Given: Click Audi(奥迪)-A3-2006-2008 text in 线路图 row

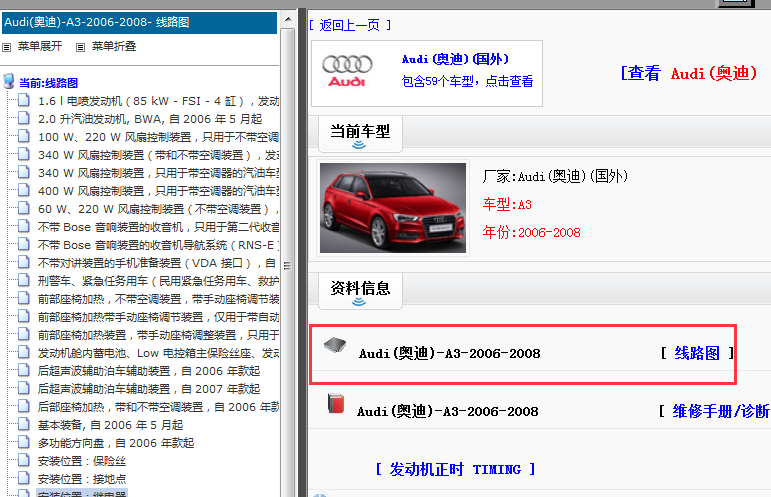Looking at the screenshot, I should coord(449,353).
